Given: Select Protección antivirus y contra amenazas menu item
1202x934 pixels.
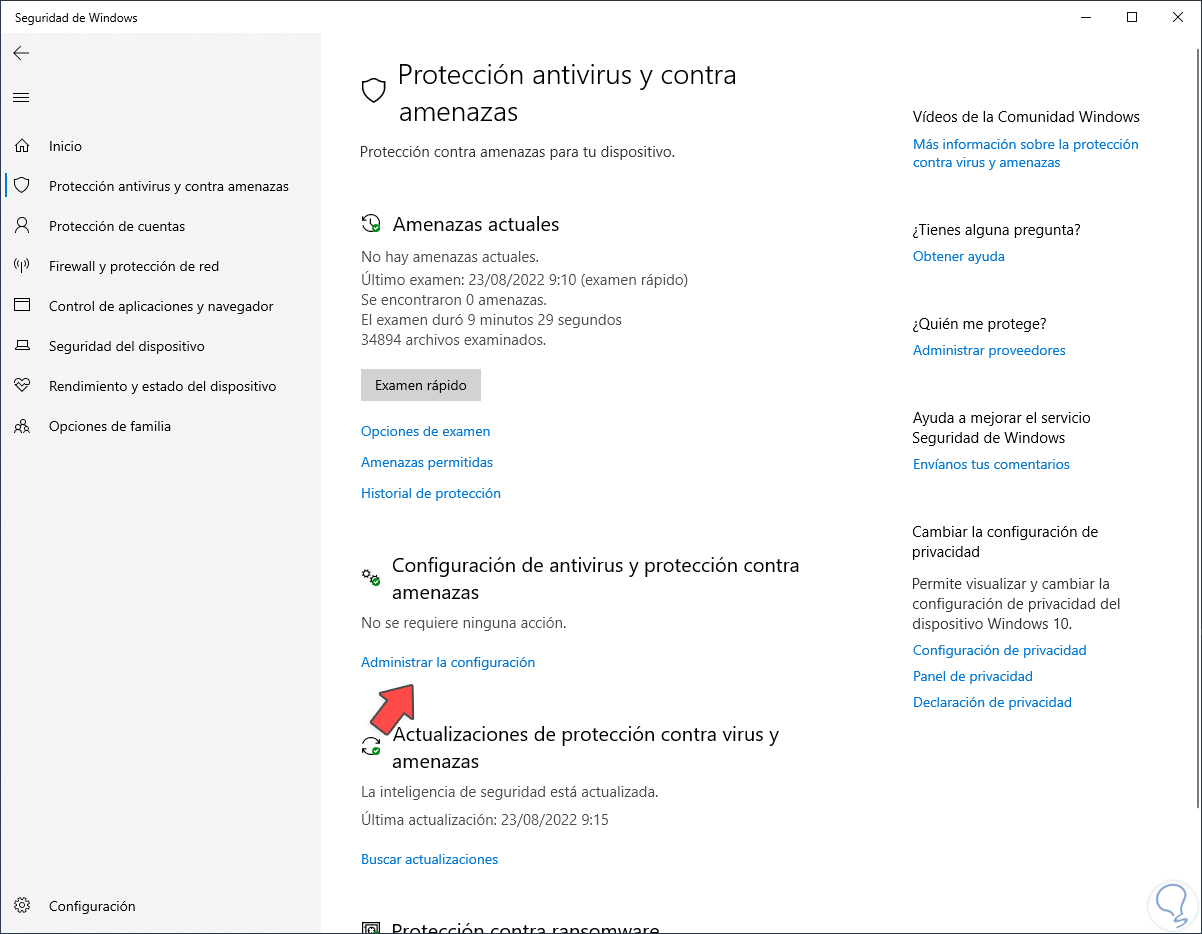Looking at the screenshot, I should point(168,186).
